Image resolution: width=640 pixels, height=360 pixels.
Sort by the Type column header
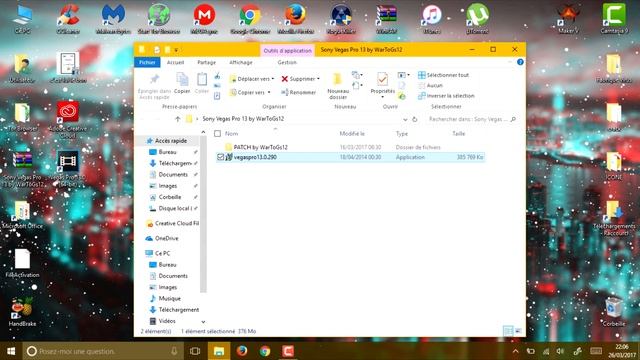point(402,133)
